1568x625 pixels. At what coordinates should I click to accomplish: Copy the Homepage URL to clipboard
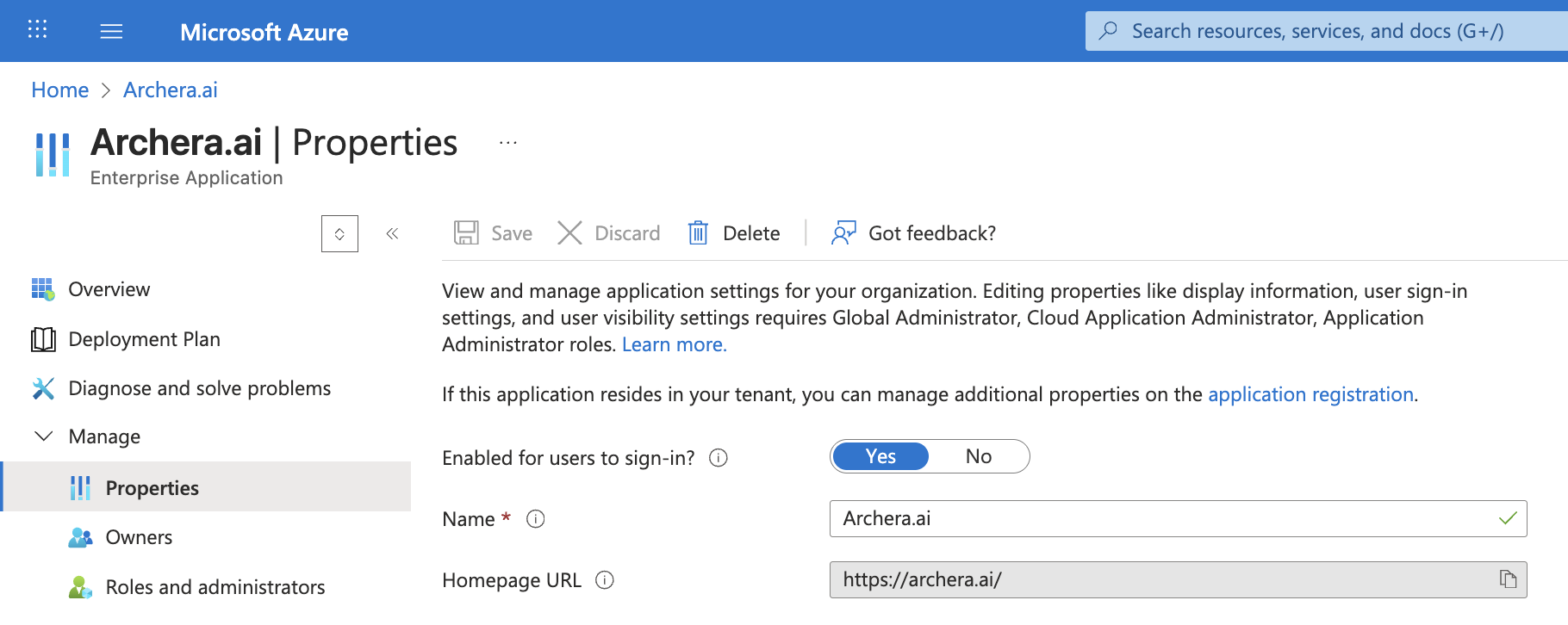coord(1508,579)
